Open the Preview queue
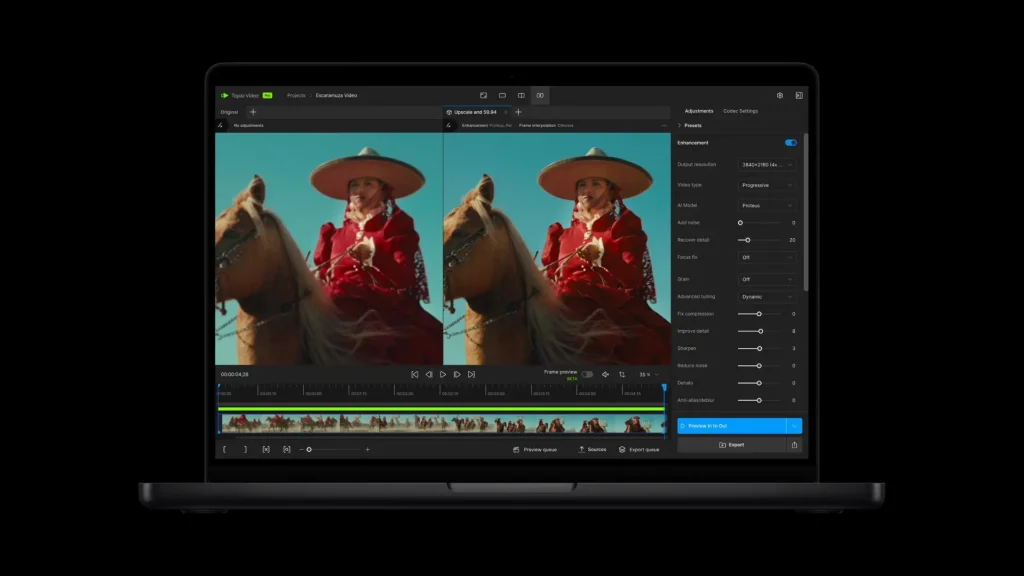 pos(535,450)
